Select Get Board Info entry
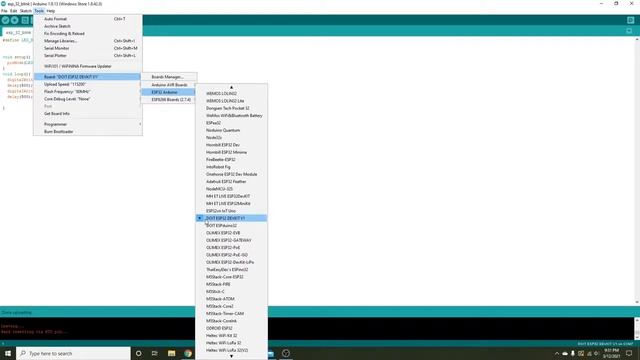 [x=88, y=113]
